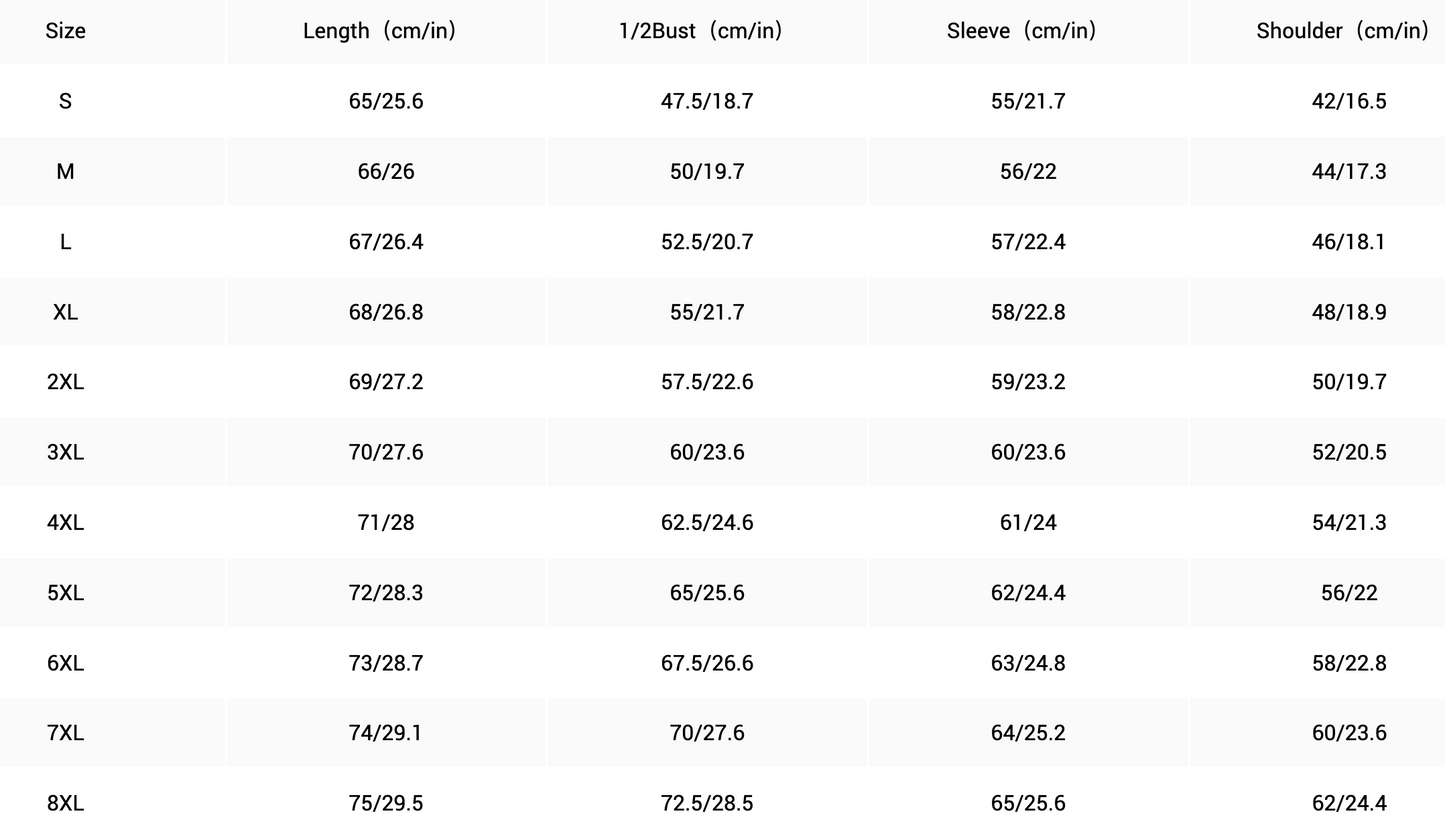The width and height of the screenshot is (1445, 836).
Task: Click the Size column header
Action: (x=65, y=31)
